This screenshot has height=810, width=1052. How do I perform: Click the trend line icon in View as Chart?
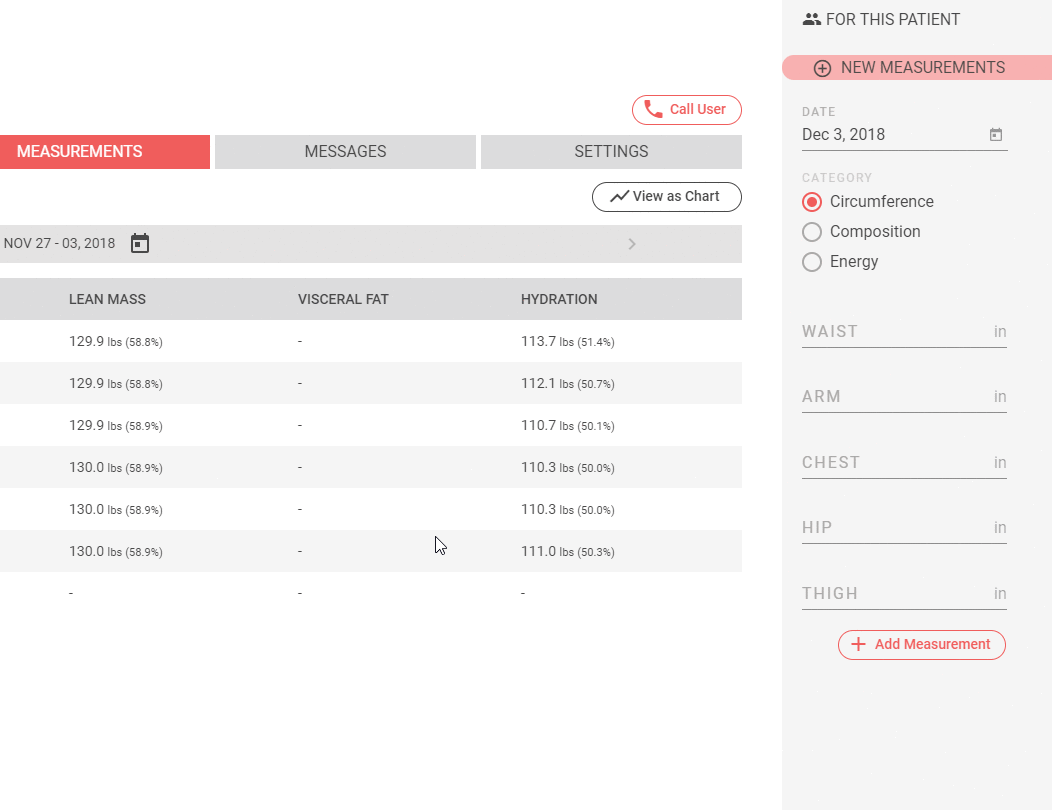tap(619, 196)
